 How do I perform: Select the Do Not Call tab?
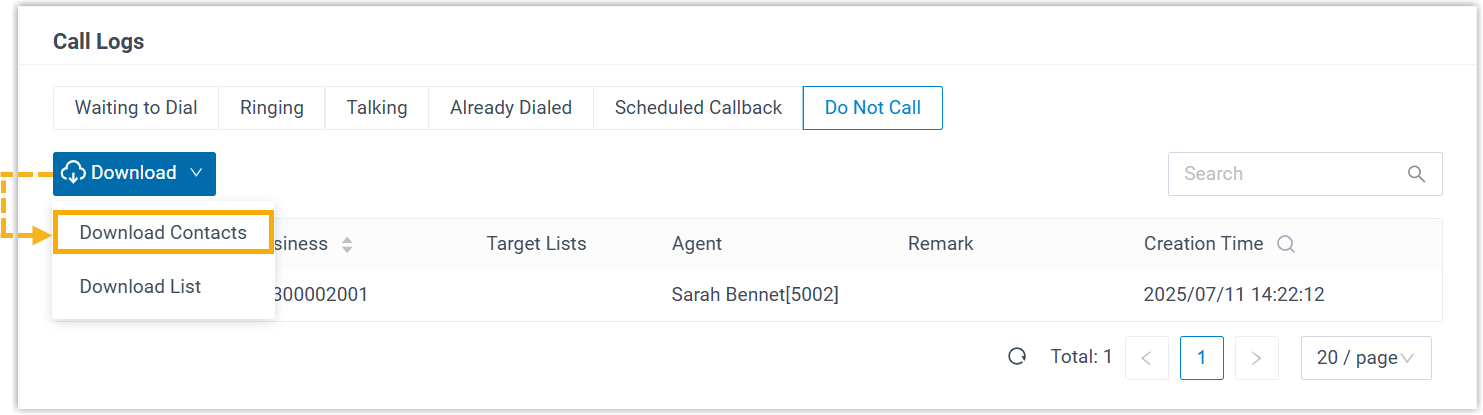[873, 108]
